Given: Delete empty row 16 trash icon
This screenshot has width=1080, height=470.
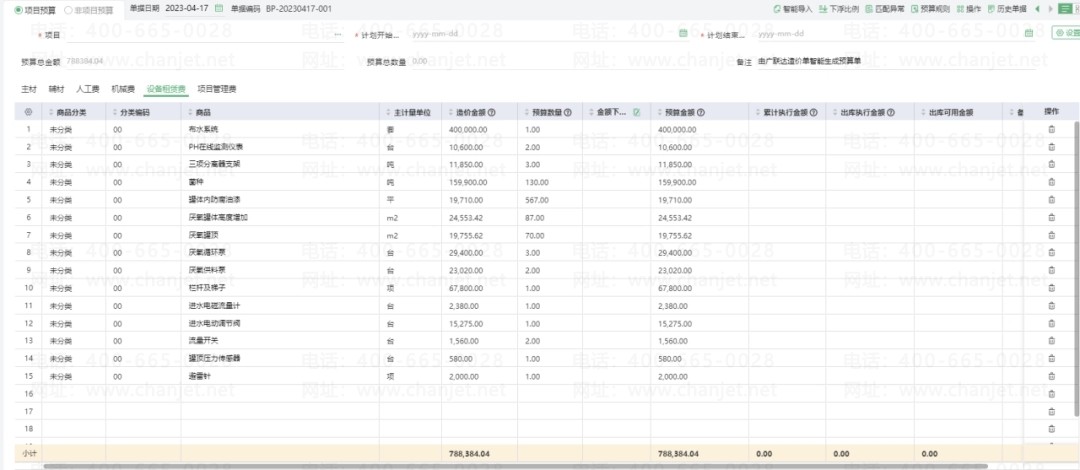Looking at the screenshot, I should pos(1051,394).
